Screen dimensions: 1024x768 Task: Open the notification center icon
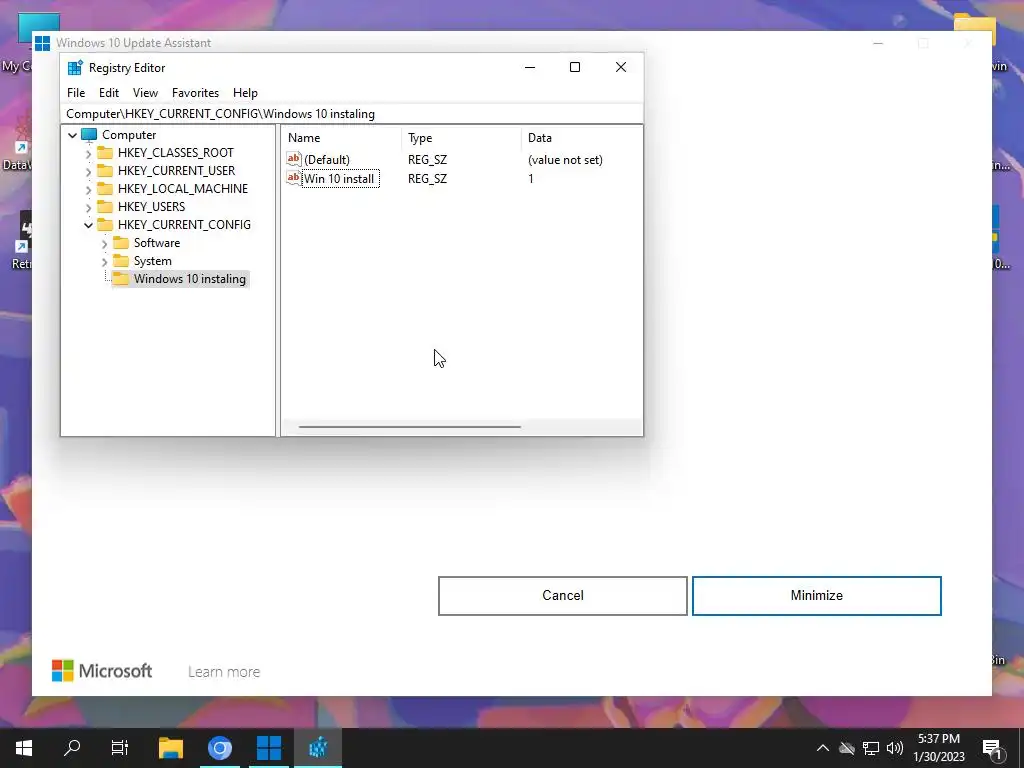pyautogui.click(x=992, y=748)
